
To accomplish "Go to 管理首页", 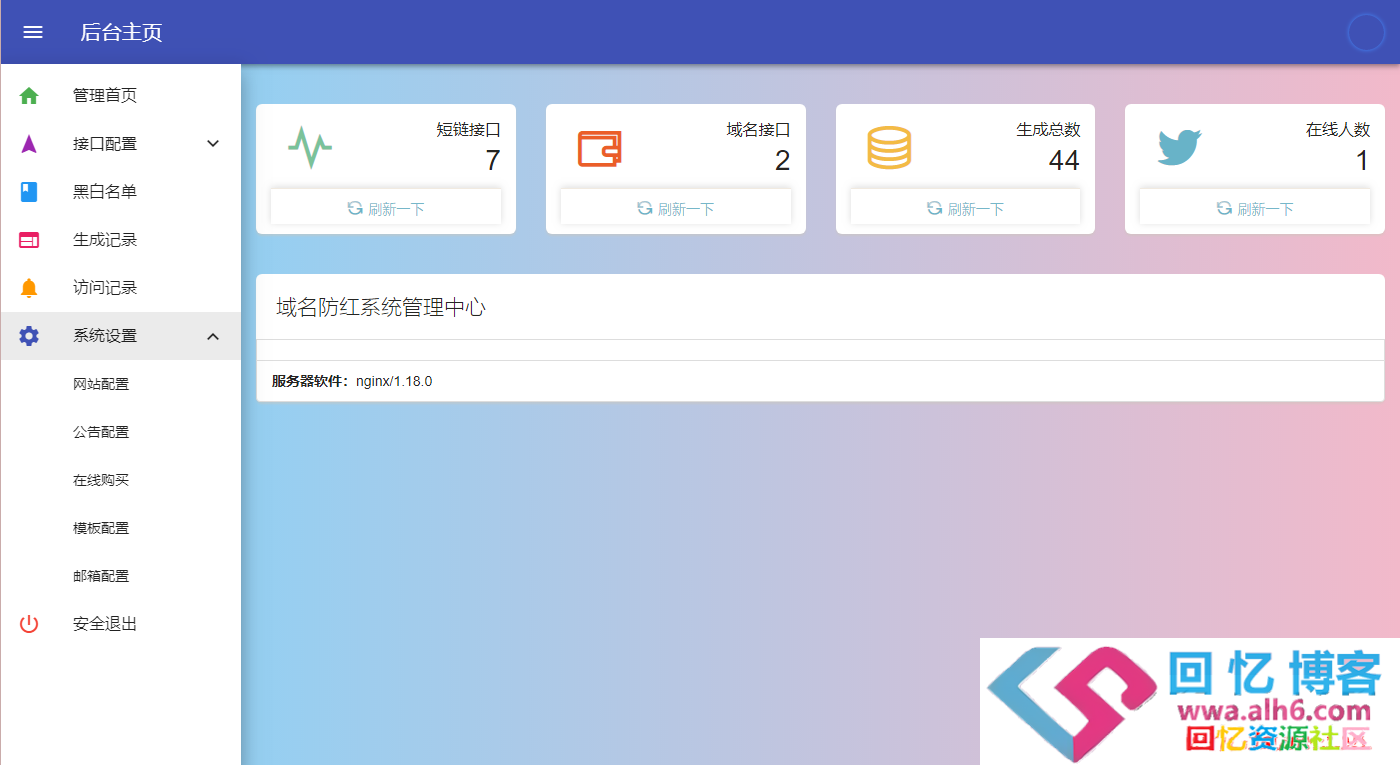I will [x=120, y=96].
